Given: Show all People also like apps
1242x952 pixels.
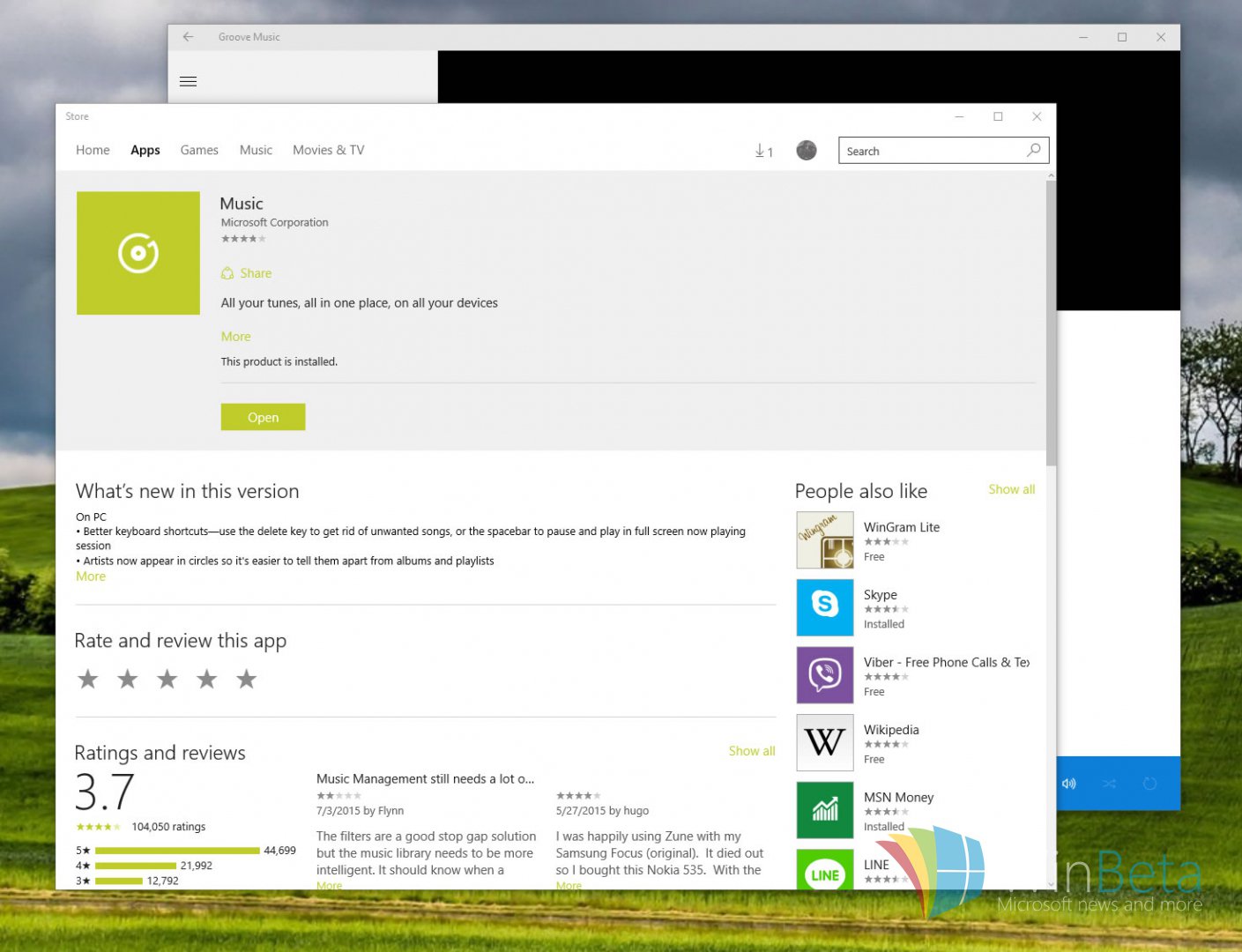Looking at the screenshot, I should pos(1011,489).
